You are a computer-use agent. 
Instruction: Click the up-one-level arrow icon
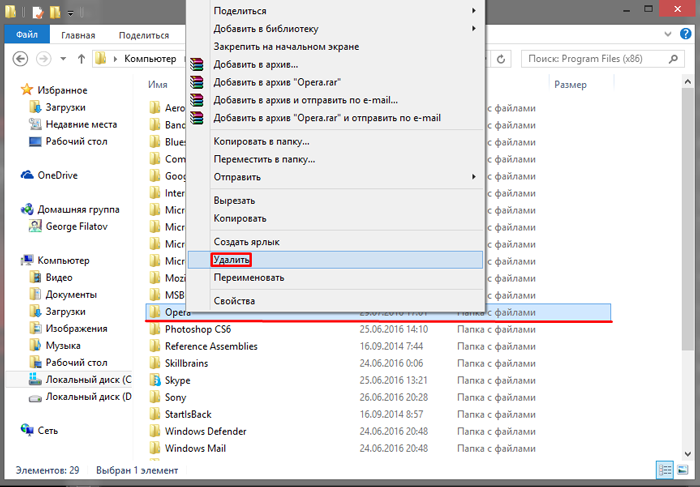pyautogui.click(x=80, y=58)
